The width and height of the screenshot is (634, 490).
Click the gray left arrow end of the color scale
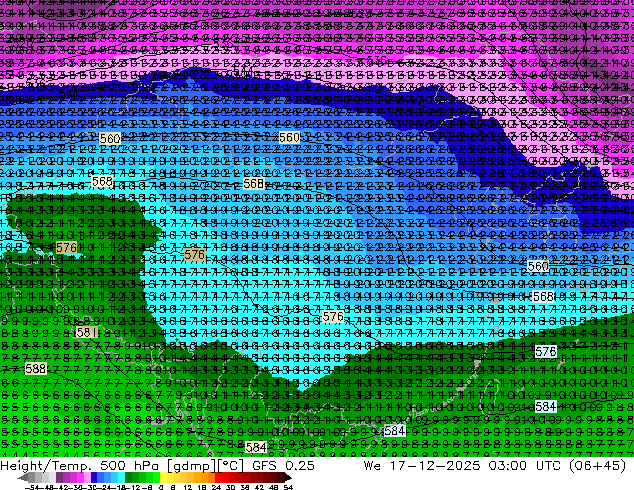click(x=22, y=478)
